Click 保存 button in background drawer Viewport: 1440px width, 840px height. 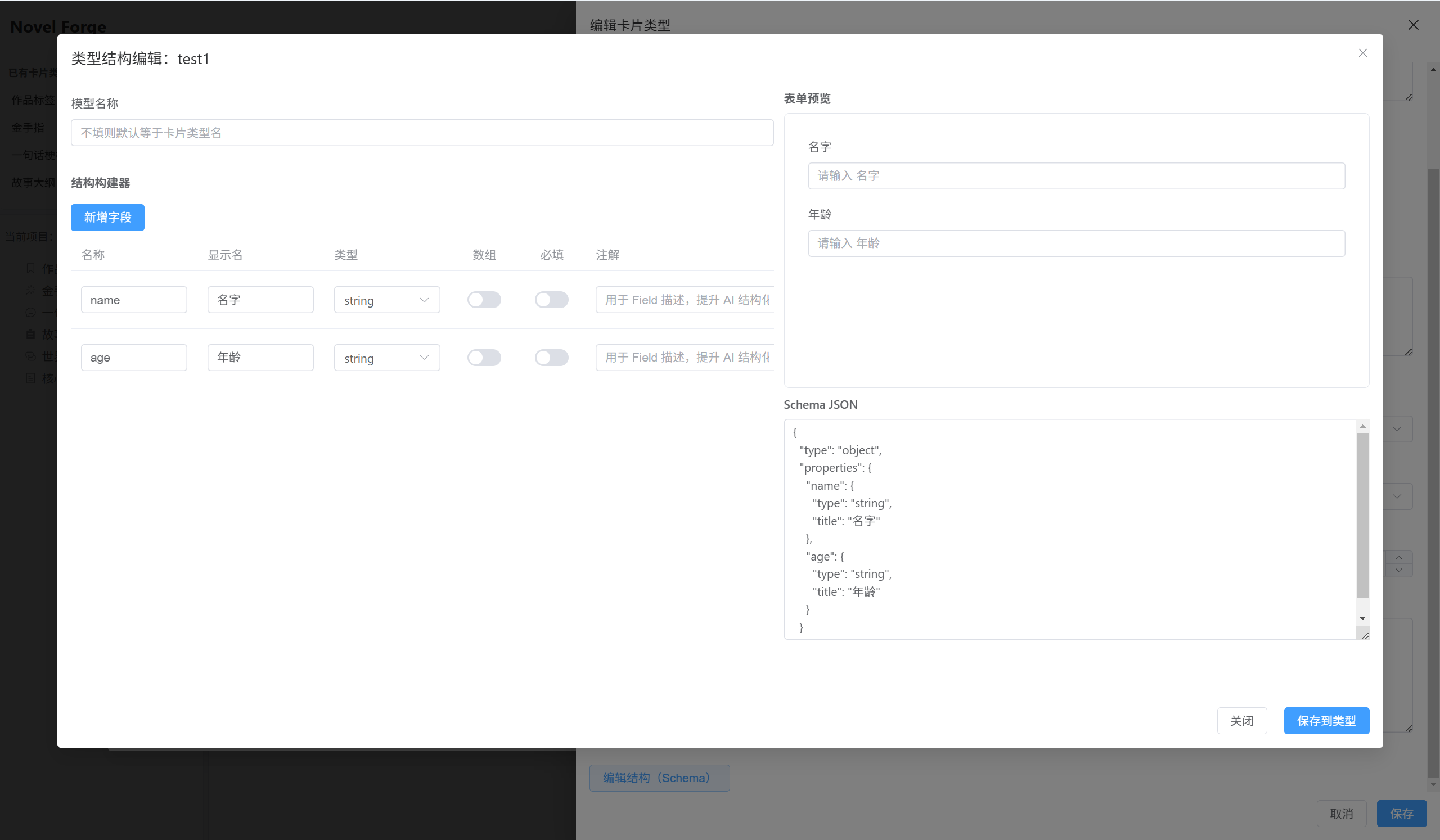click(x=1401, y=814)
